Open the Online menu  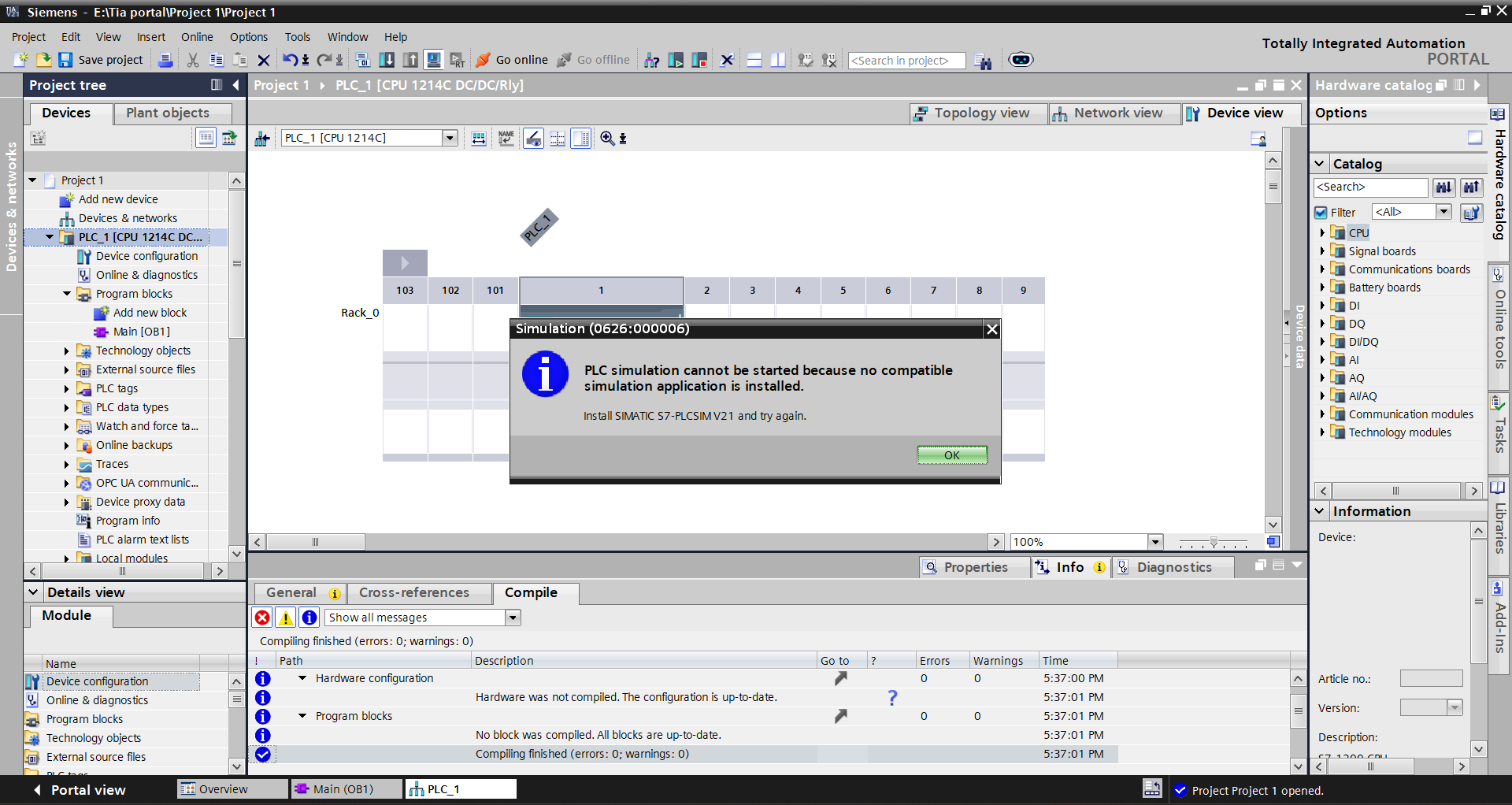pos(197,37)
